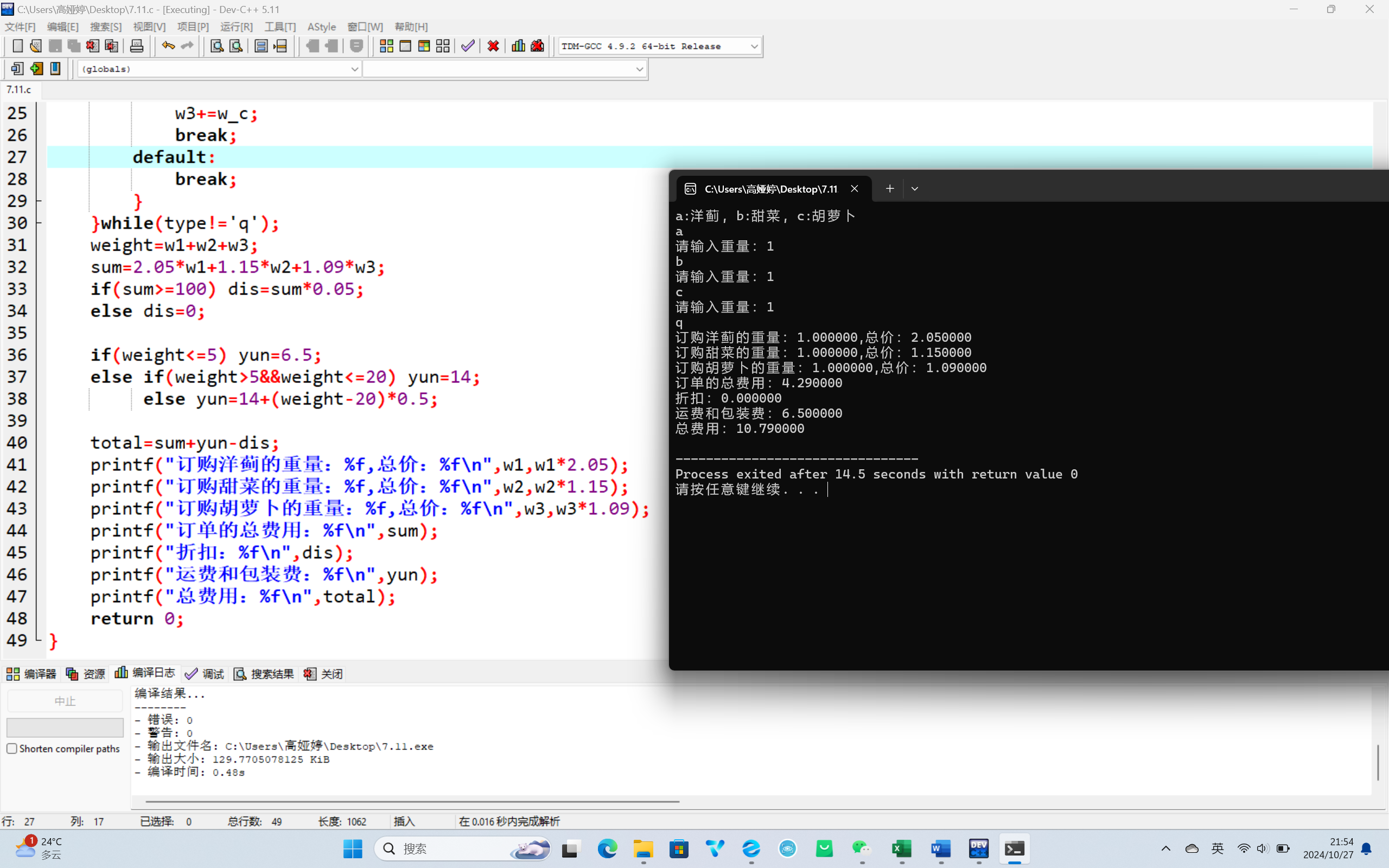Open the TDM-GCC compiler selection dropdown
This screenshot has height=868, width=1389.
(754, 47)
